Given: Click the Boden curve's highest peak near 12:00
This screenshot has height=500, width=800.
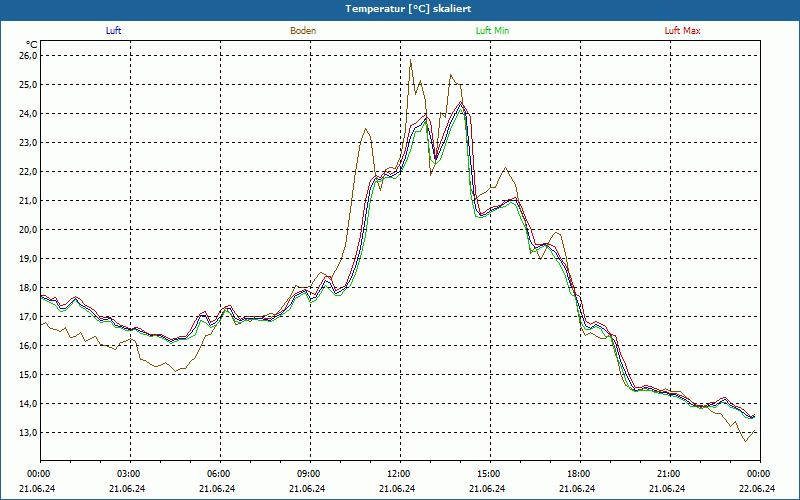Looking at the screenshot, I should point(411,60).
